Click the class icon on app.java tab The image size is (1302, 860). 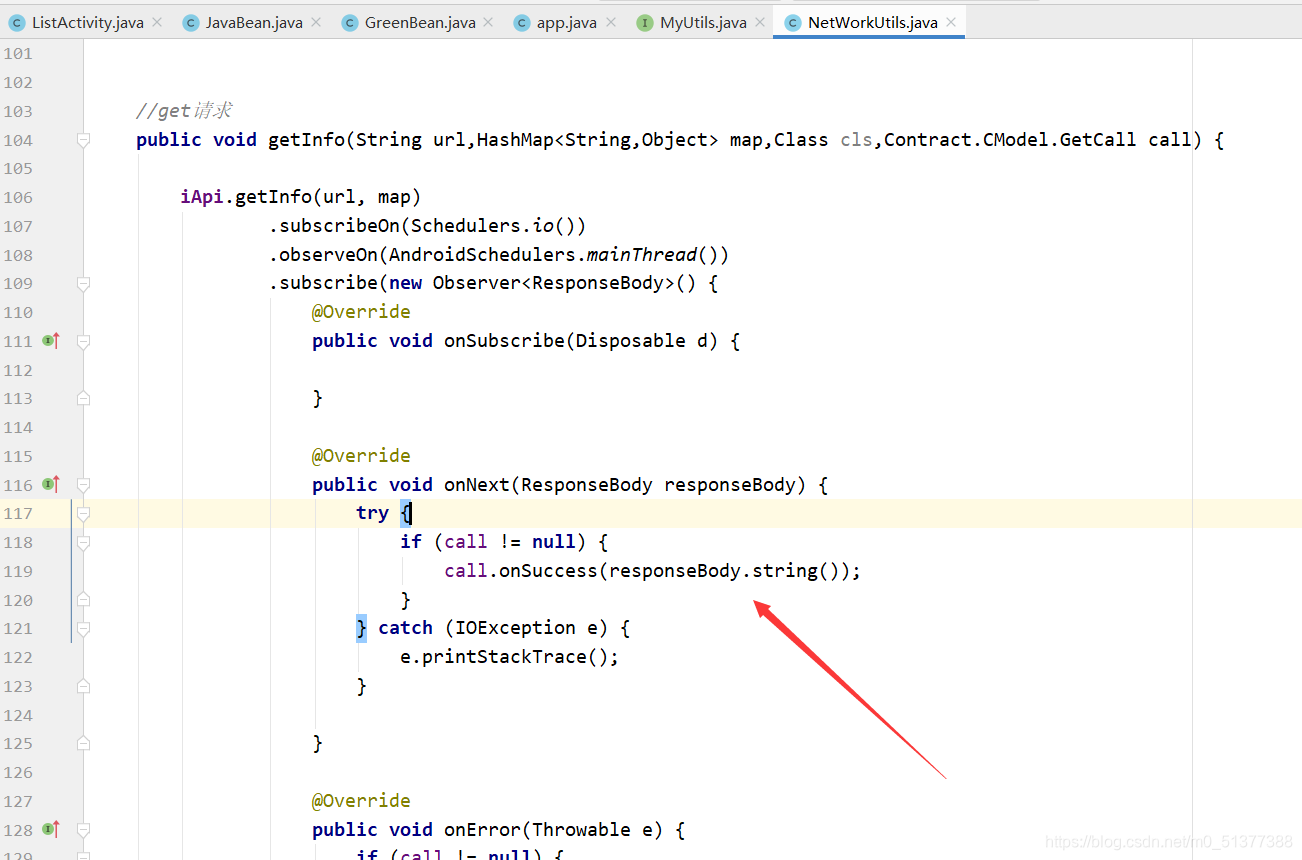(522, 22)
